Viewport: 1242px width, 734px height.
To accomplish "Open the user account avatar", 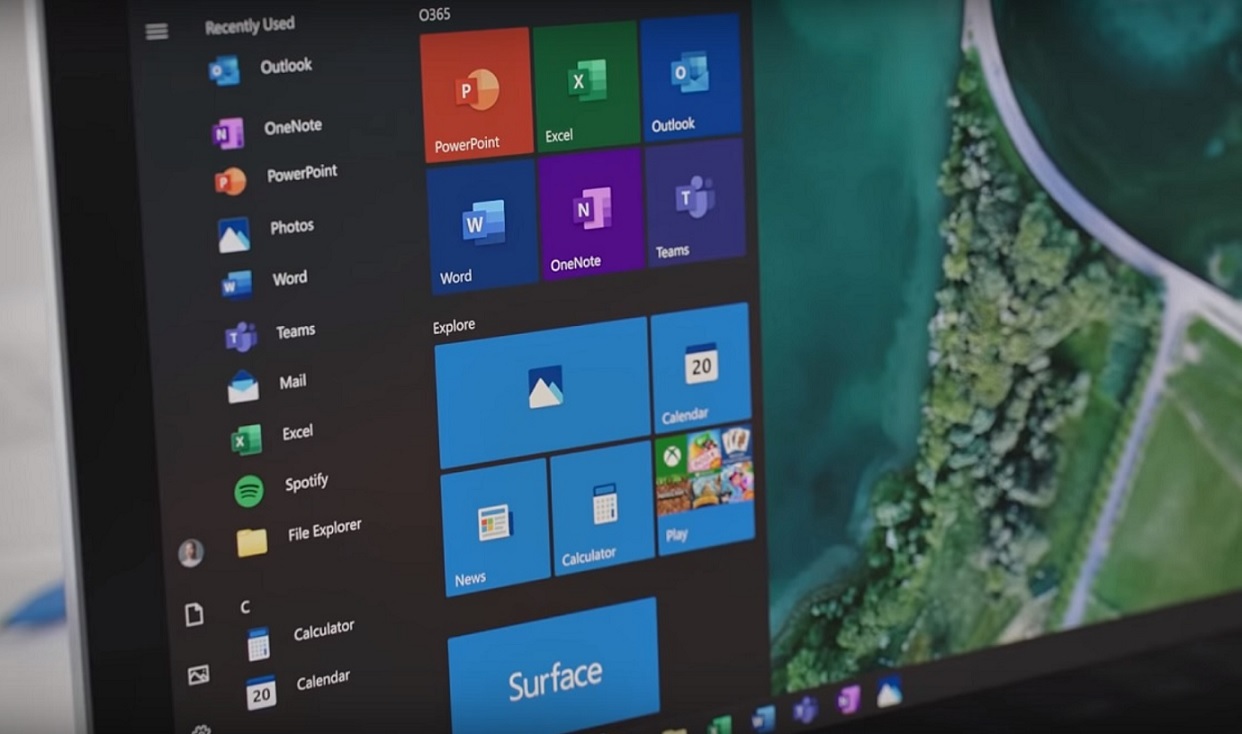I will [x=190, y=553].
